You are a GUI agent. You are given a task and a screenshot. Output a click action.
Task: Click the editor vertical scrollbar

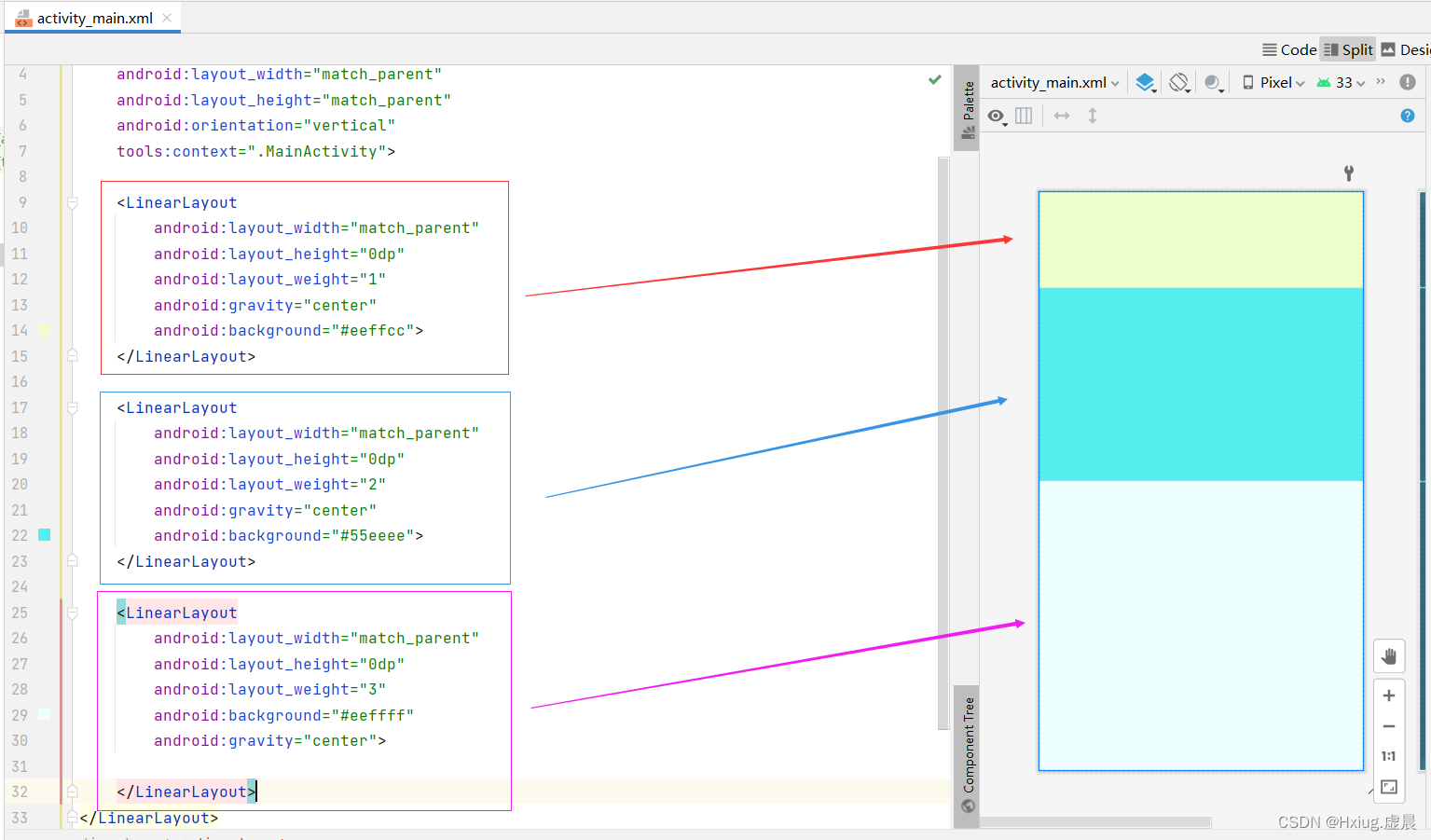(943, 443)
